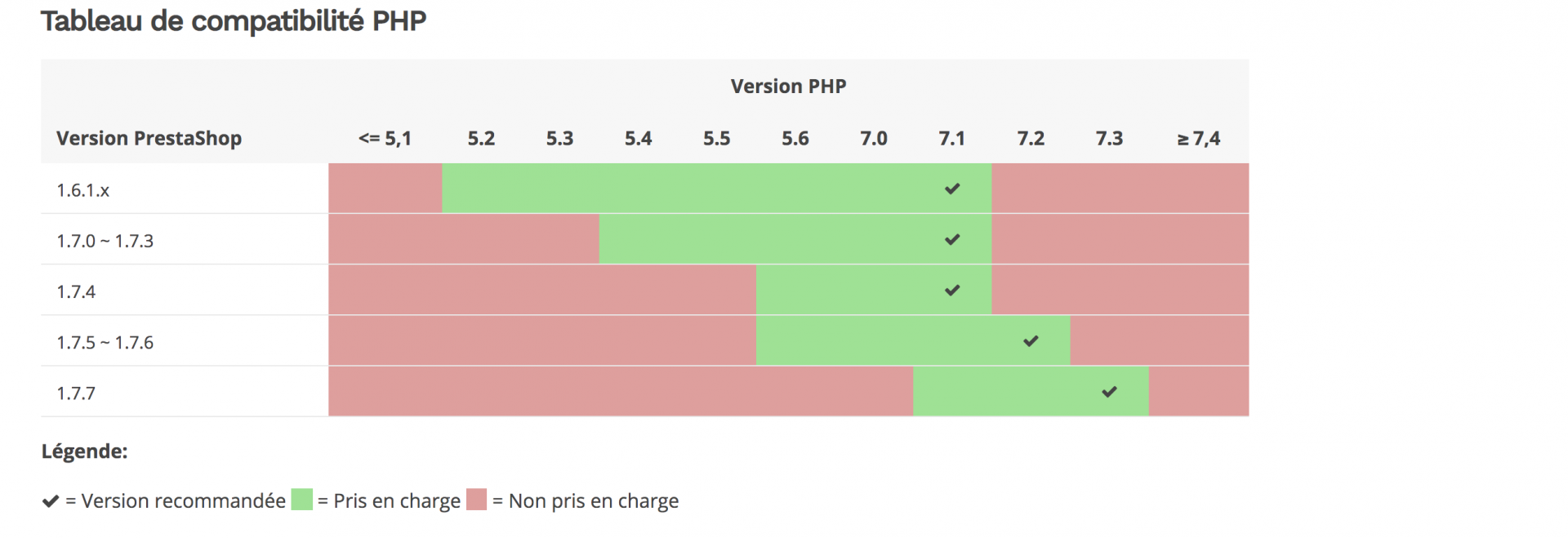This screenshot has height=538, width=1568.
Task: Click the Tableau de compatibilité PHP title
Action: [x=234, y=21]
